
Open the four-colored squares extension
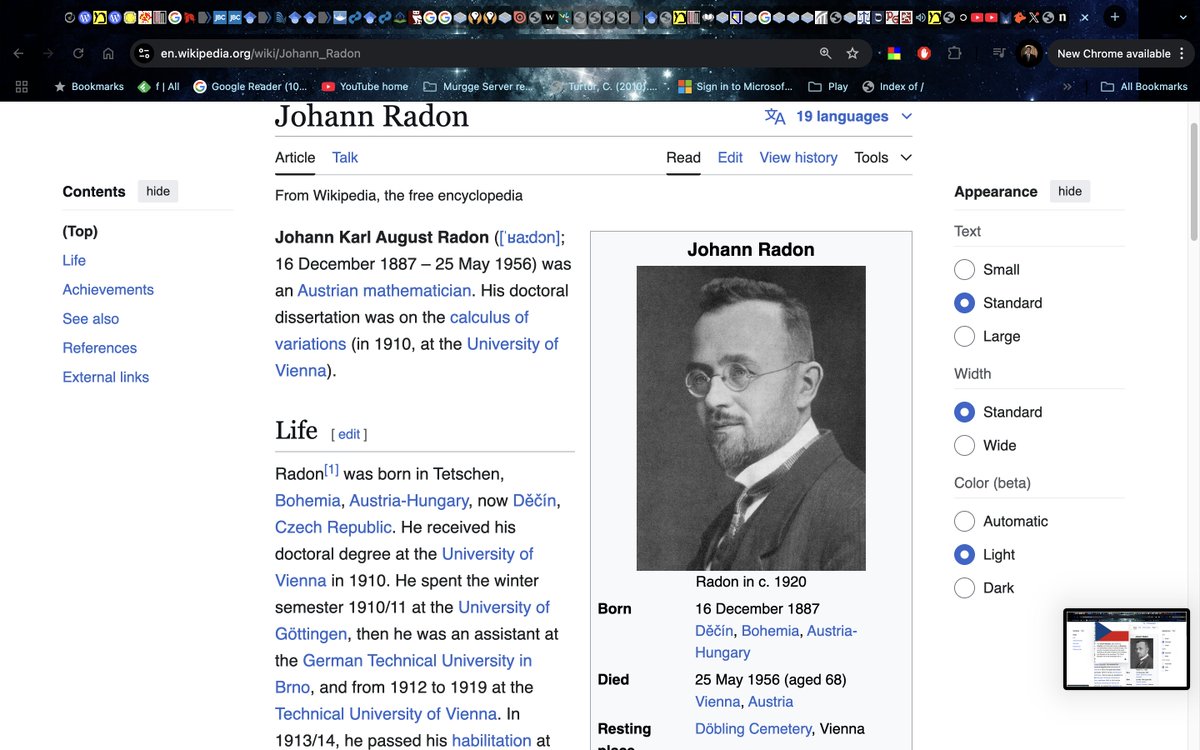[895, 53]
